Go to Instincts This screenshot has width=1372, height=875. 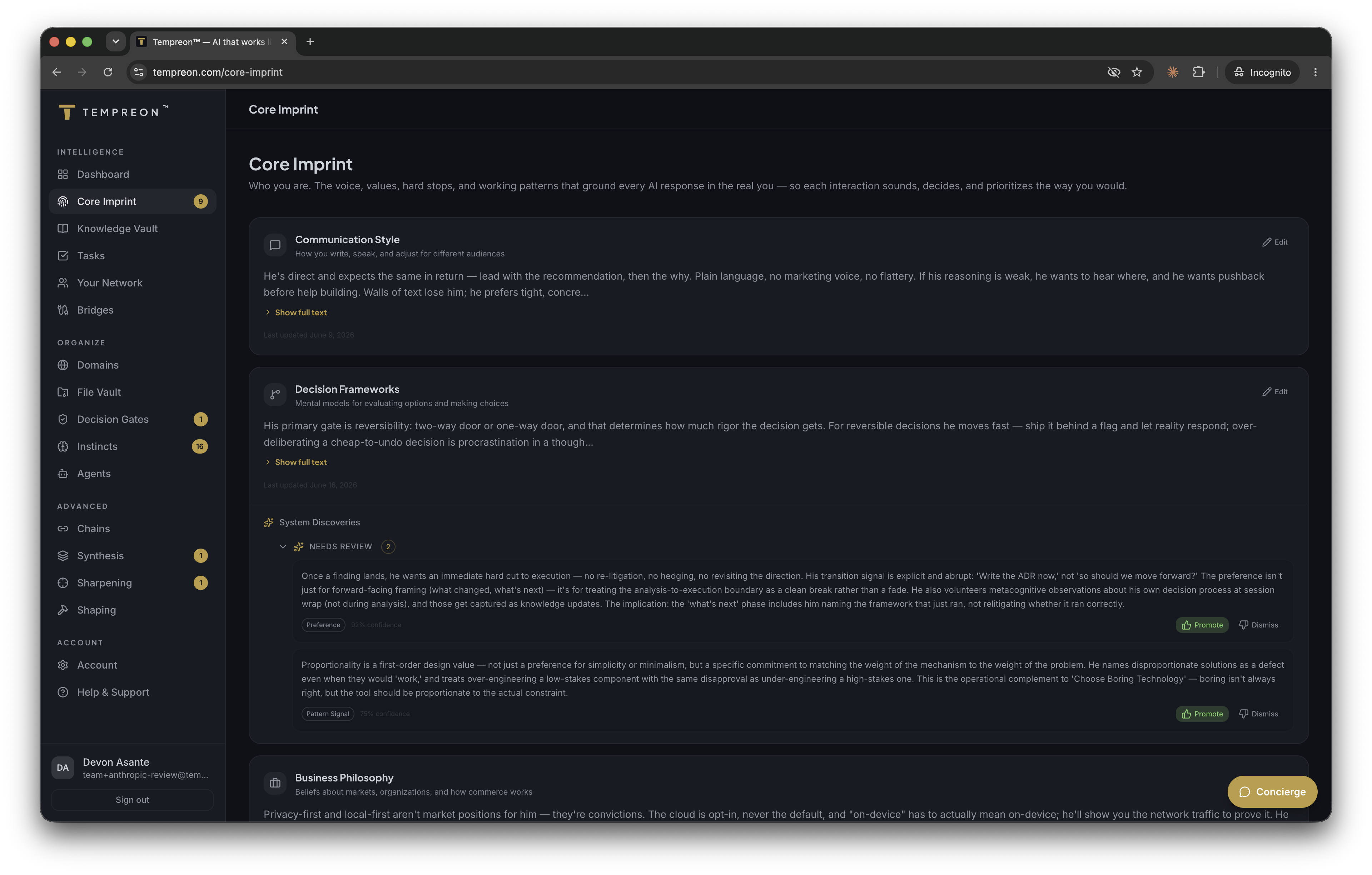[132, 447]
